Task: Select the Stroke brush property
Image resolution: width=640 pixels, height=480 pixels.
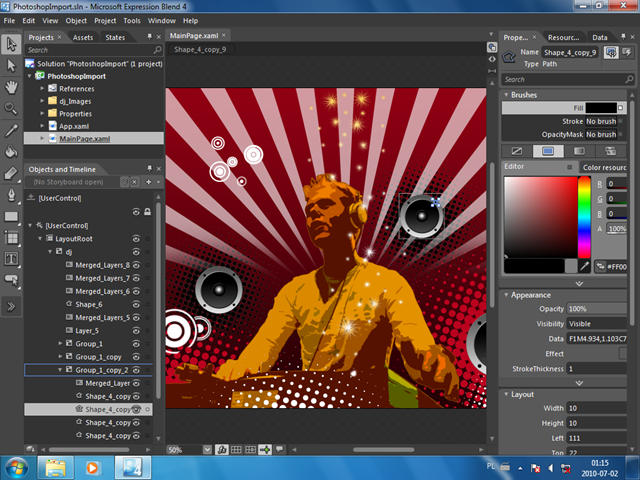Action: (564, 121)
